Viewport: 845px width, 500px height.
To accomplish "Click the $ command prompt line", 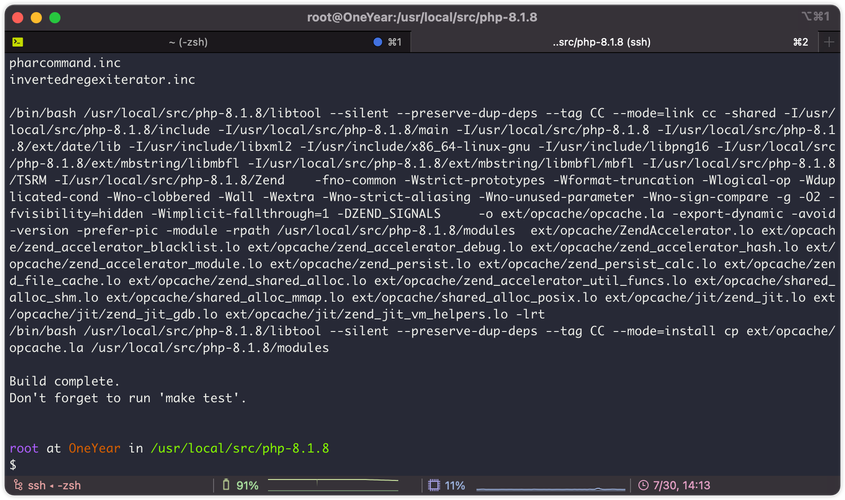I will click(13, 464).
